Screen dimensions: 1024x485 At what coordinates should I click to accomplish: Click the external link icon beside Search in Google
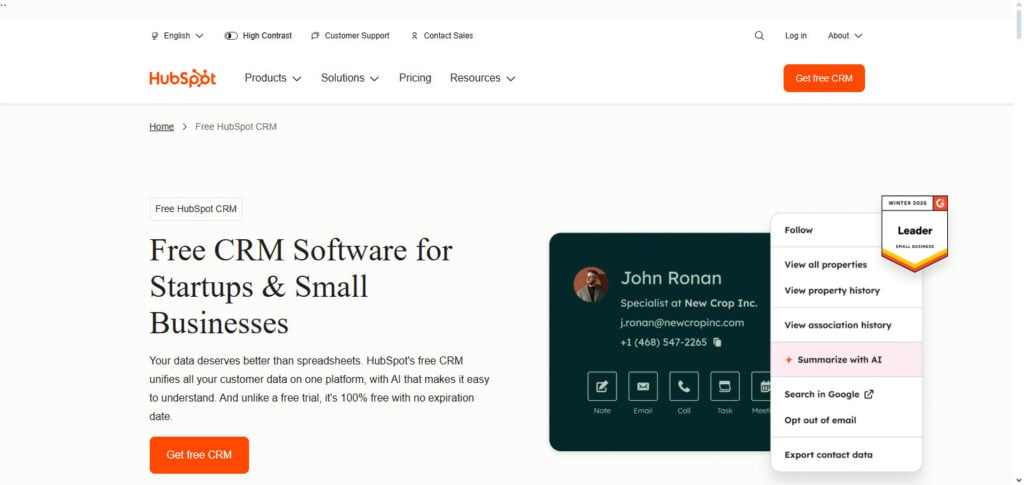(869, 394)
